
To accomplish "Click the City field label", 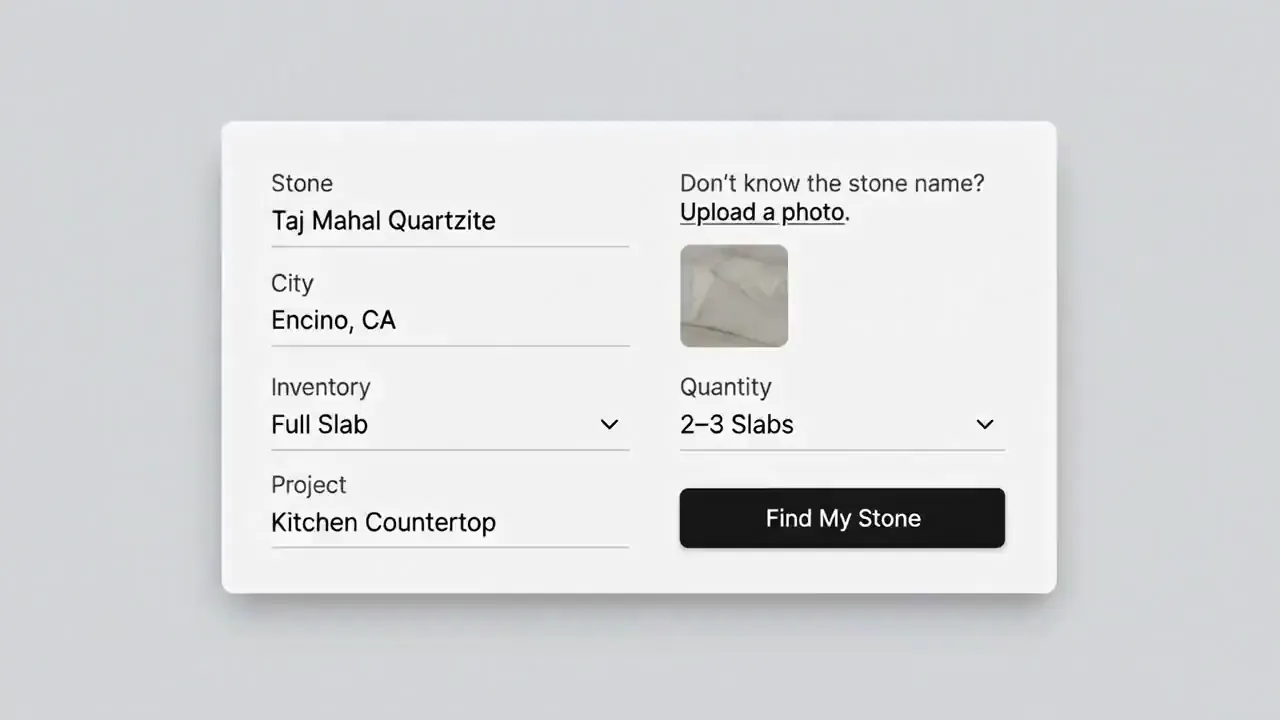I will 292,283.
